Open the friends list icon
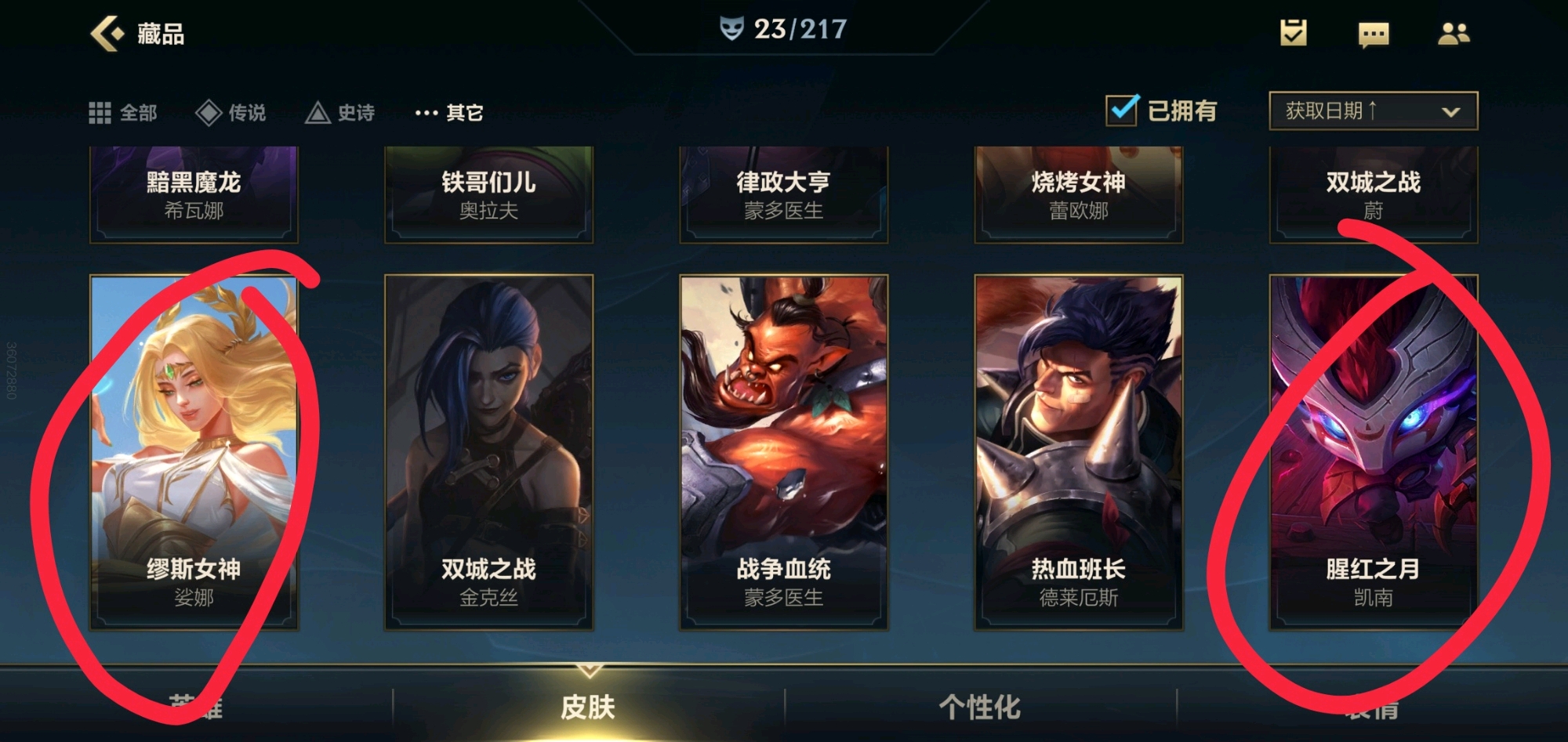This screenshot has width=1568, height=742. [x=1454, y=34]
